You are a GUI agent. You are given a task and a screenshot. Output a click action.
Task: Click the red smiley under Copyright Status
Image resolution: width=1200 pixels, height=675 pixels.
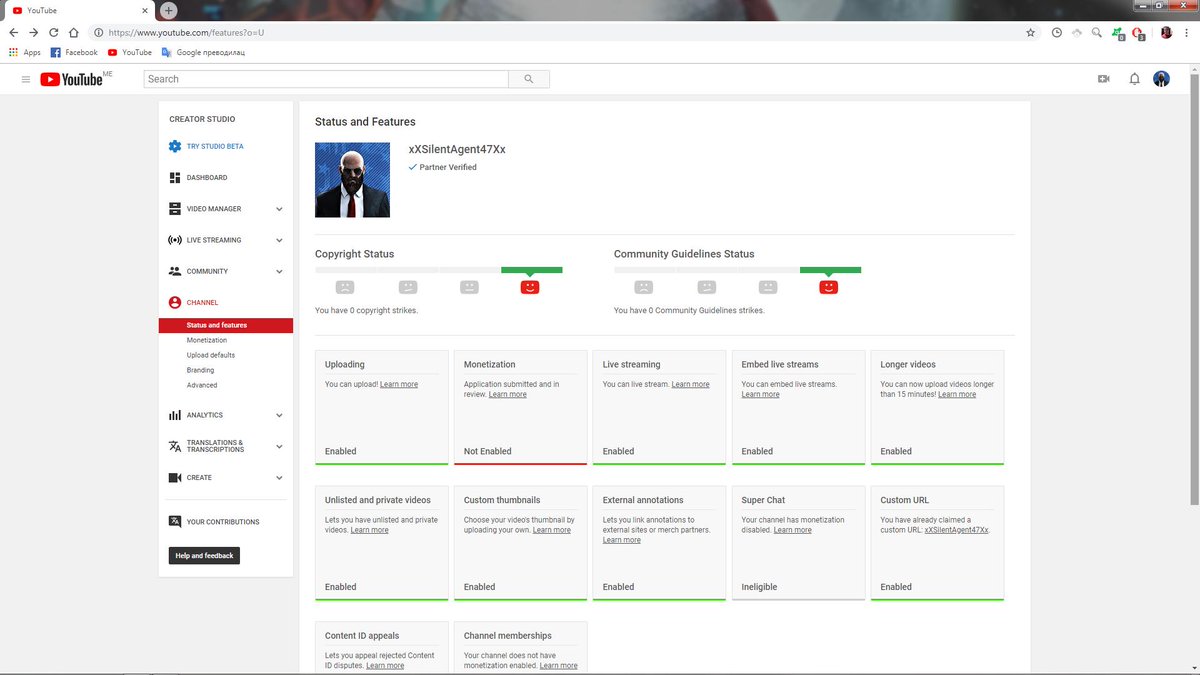click(530, 287)
